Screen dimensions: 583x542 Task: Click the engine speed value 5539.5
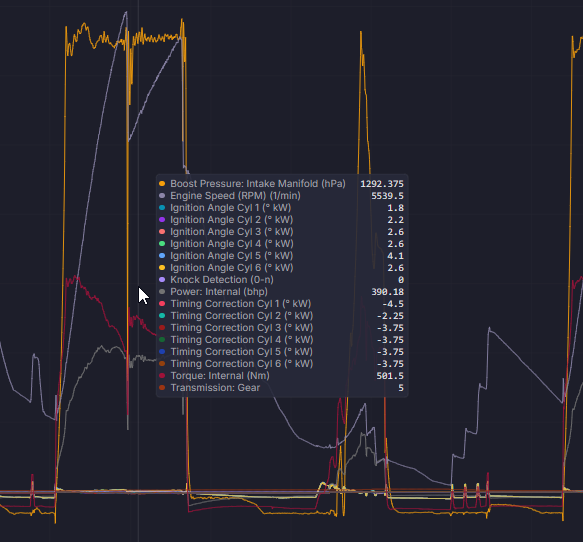387,196
